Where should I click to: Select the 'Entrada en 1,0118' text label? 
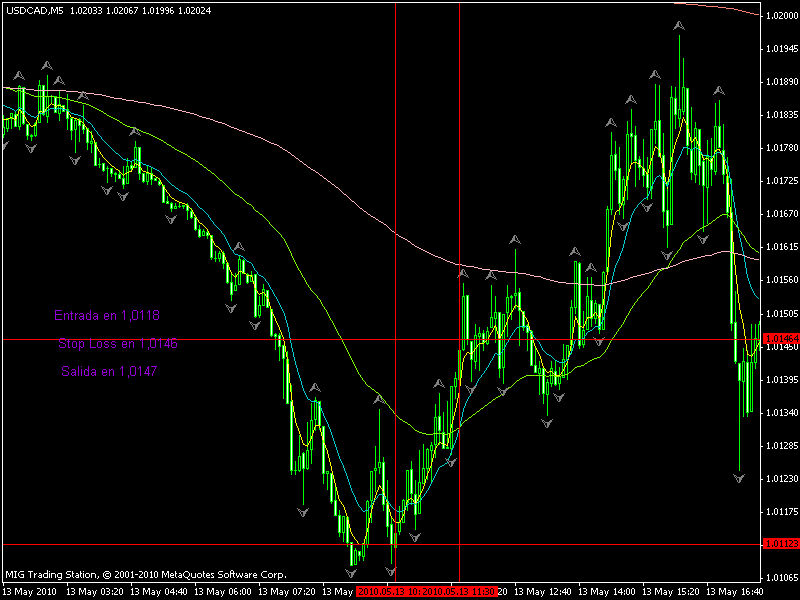(108, 315)
